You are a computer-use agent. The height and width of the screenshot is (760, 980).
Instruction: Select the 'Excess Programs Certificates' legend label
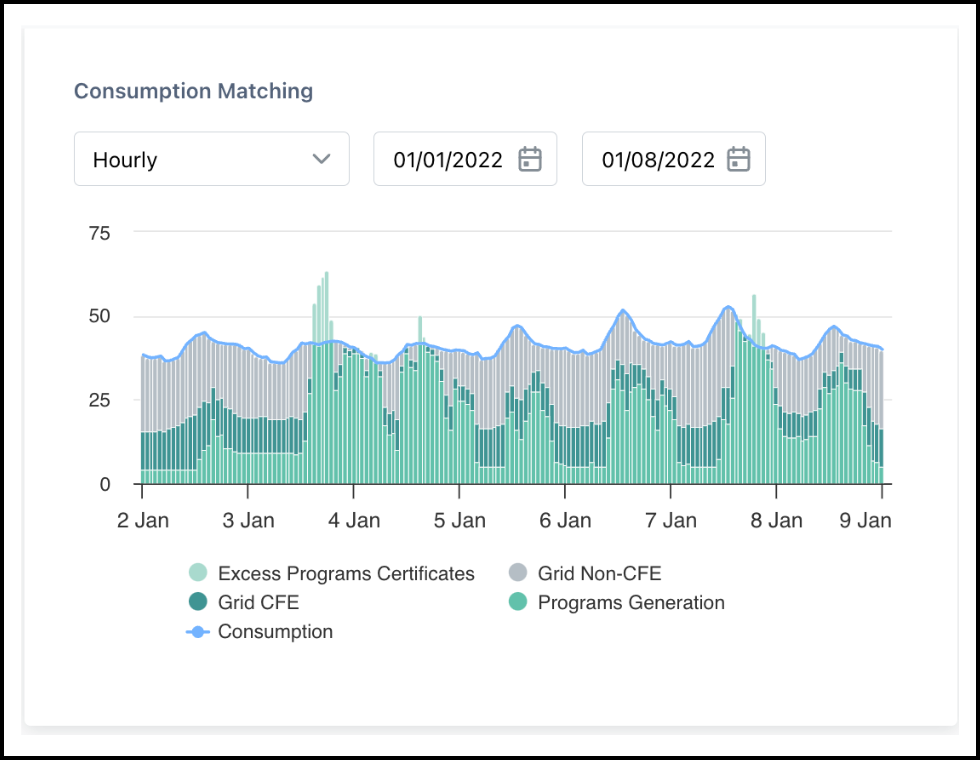[x=346, y=573]
